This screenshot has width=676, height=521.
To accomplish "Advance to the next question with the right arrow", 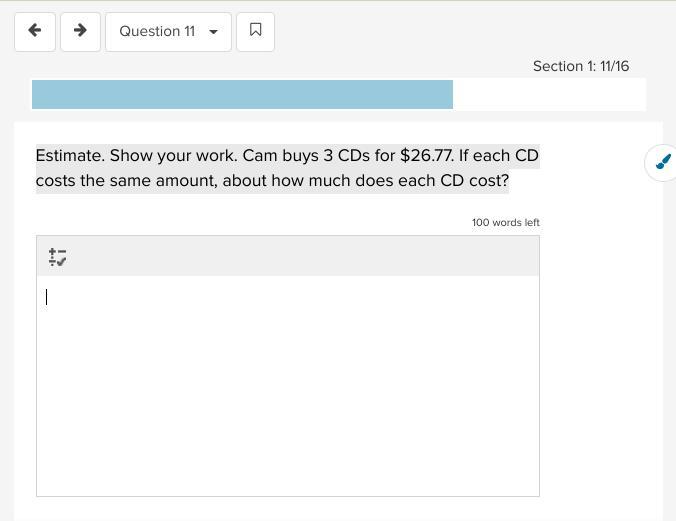I will [80, 31].
